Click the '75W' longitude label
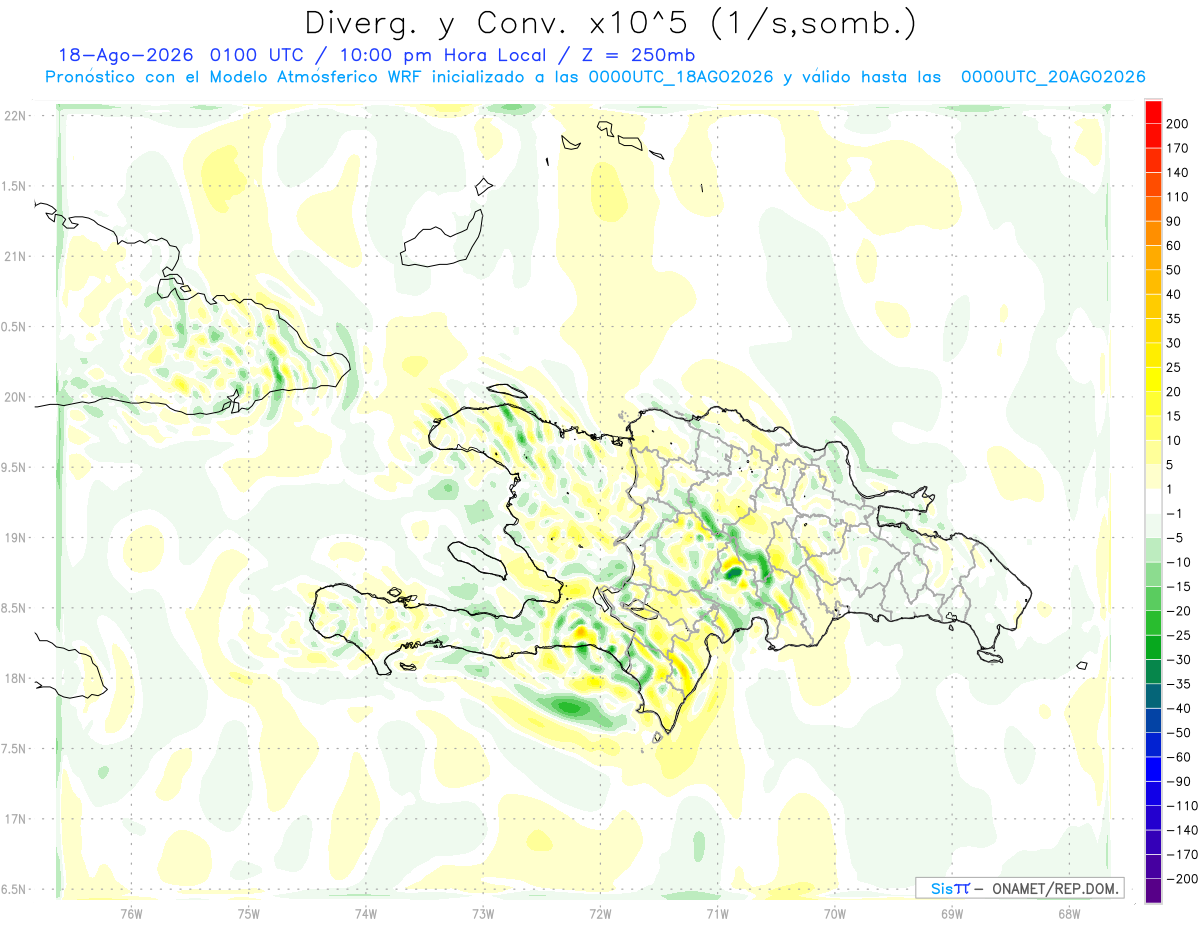This screenshot has height=927, width=1200. (x=248, y=915)
